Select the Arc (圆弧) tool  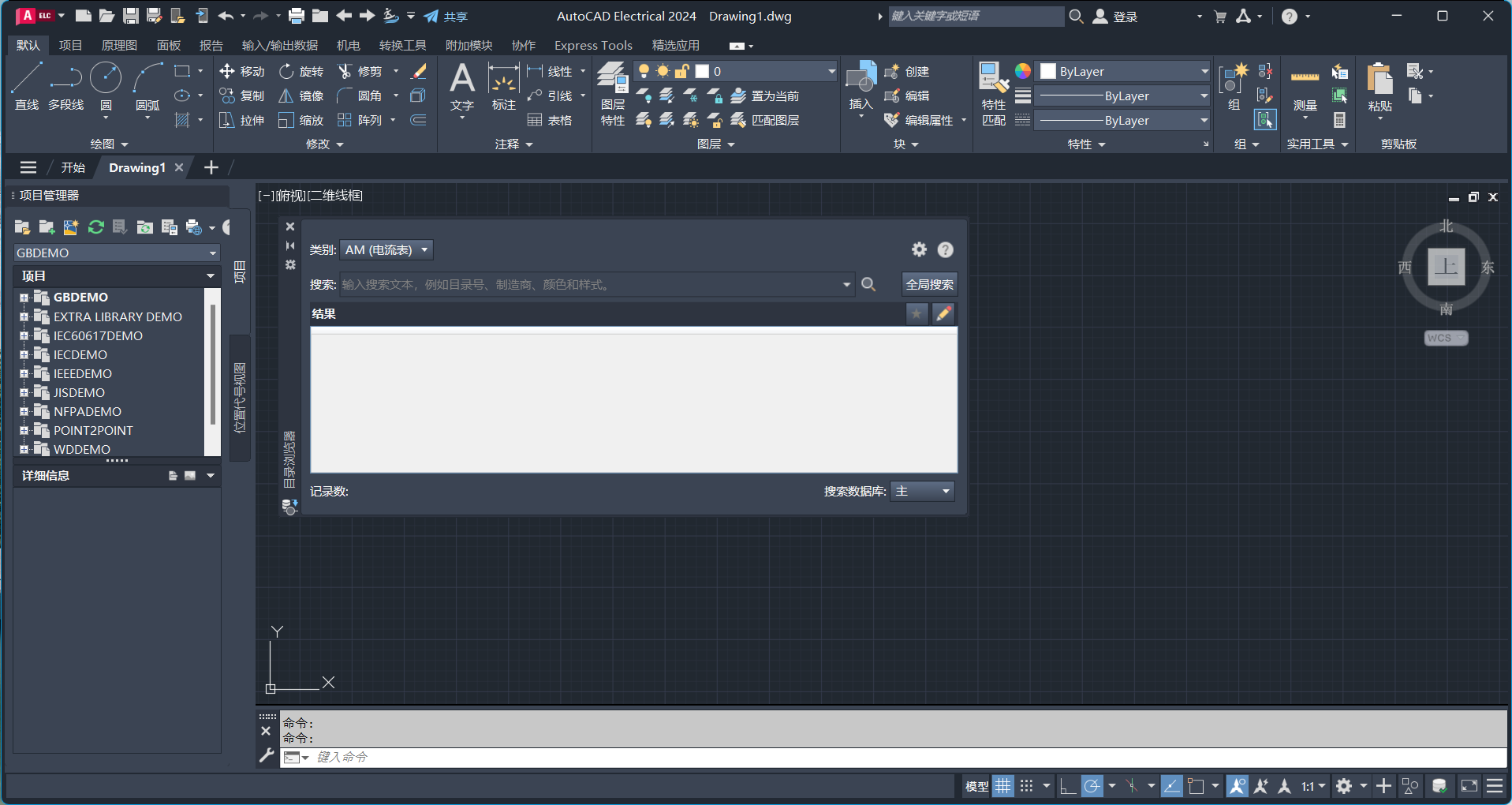pyautogui.click(x=147, y=86)
